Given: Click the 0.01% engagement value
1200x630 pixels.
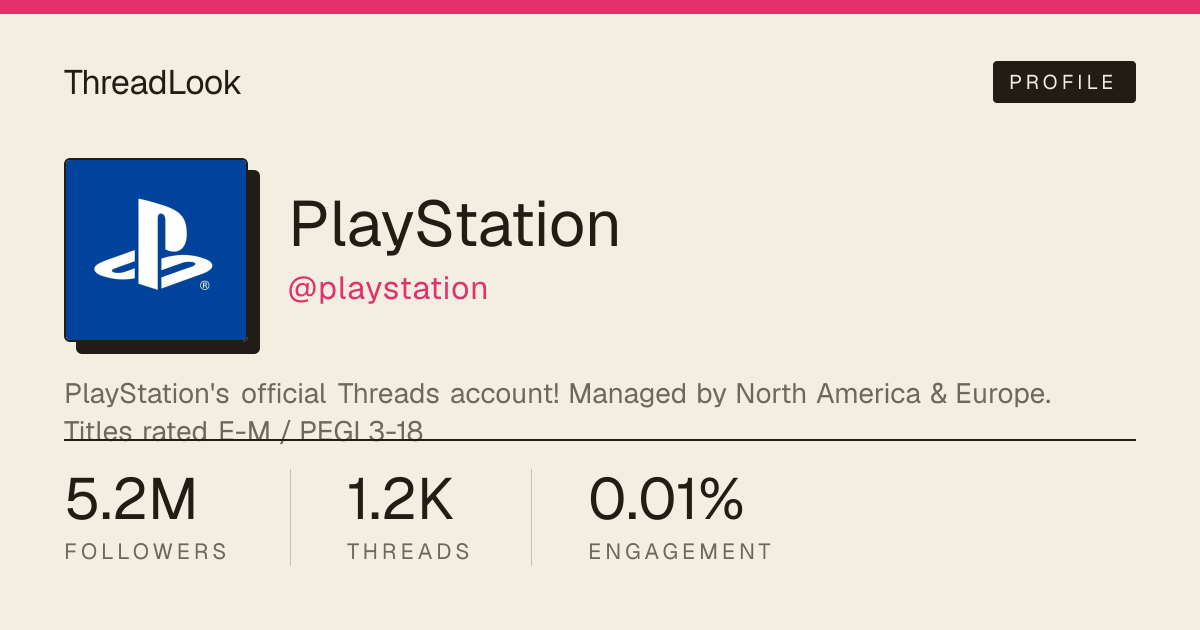Looking at the screenshot, I should click(x=666, y=500).
